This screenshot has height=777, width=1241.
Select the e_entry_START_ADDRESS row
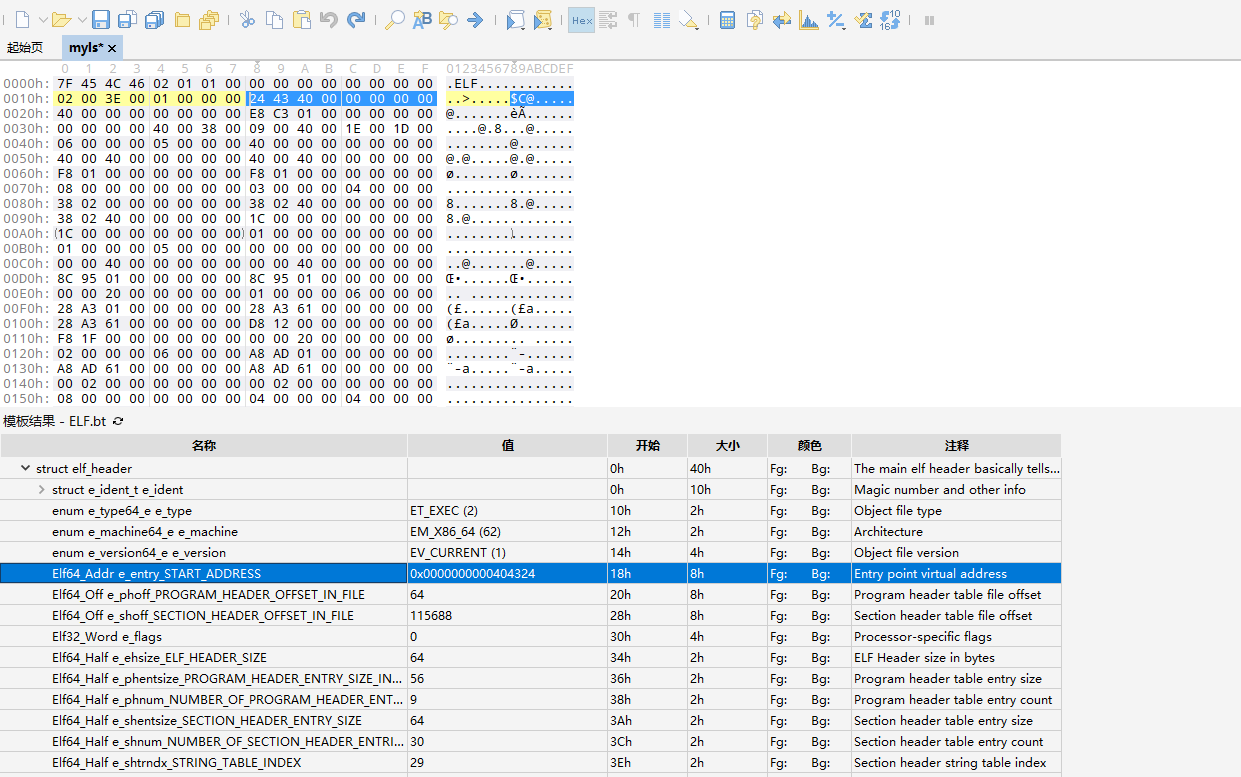point(531,573)
